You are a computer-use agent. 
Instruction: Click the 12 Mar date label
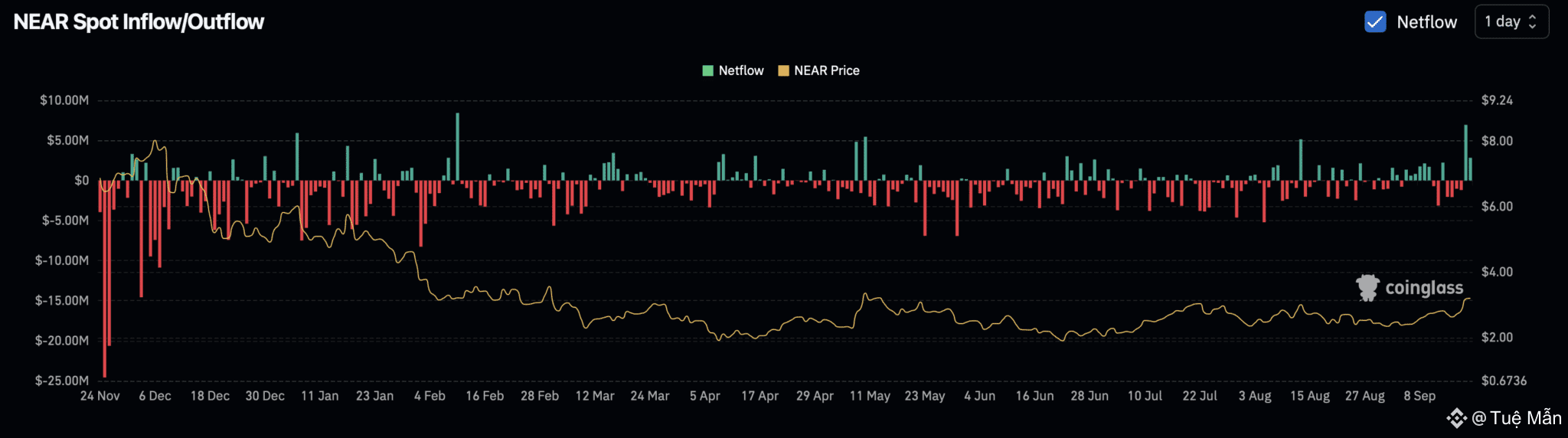[595, 396]
